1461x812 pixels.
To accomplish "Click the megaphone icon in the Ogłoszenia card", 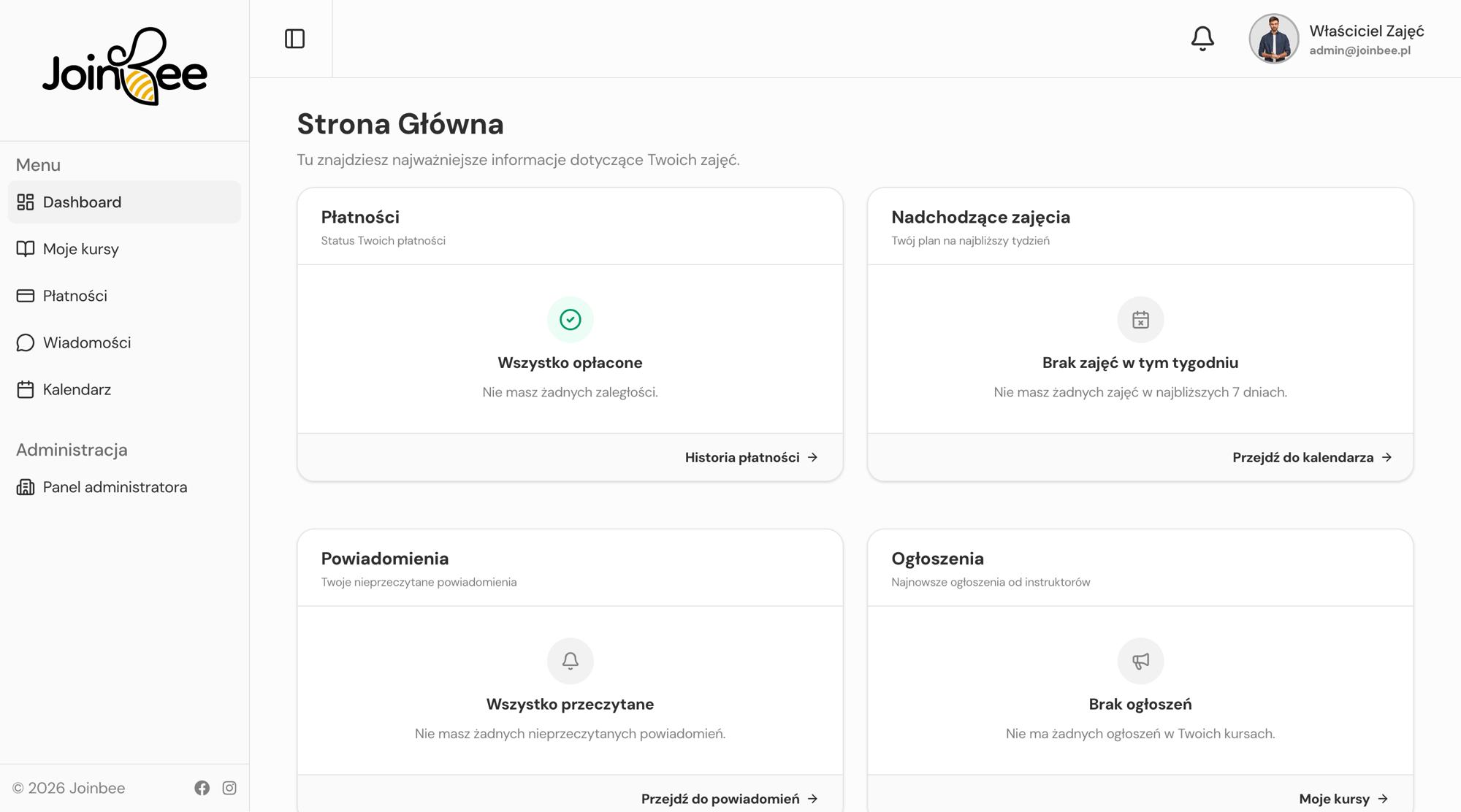I will click(1140, 661).
